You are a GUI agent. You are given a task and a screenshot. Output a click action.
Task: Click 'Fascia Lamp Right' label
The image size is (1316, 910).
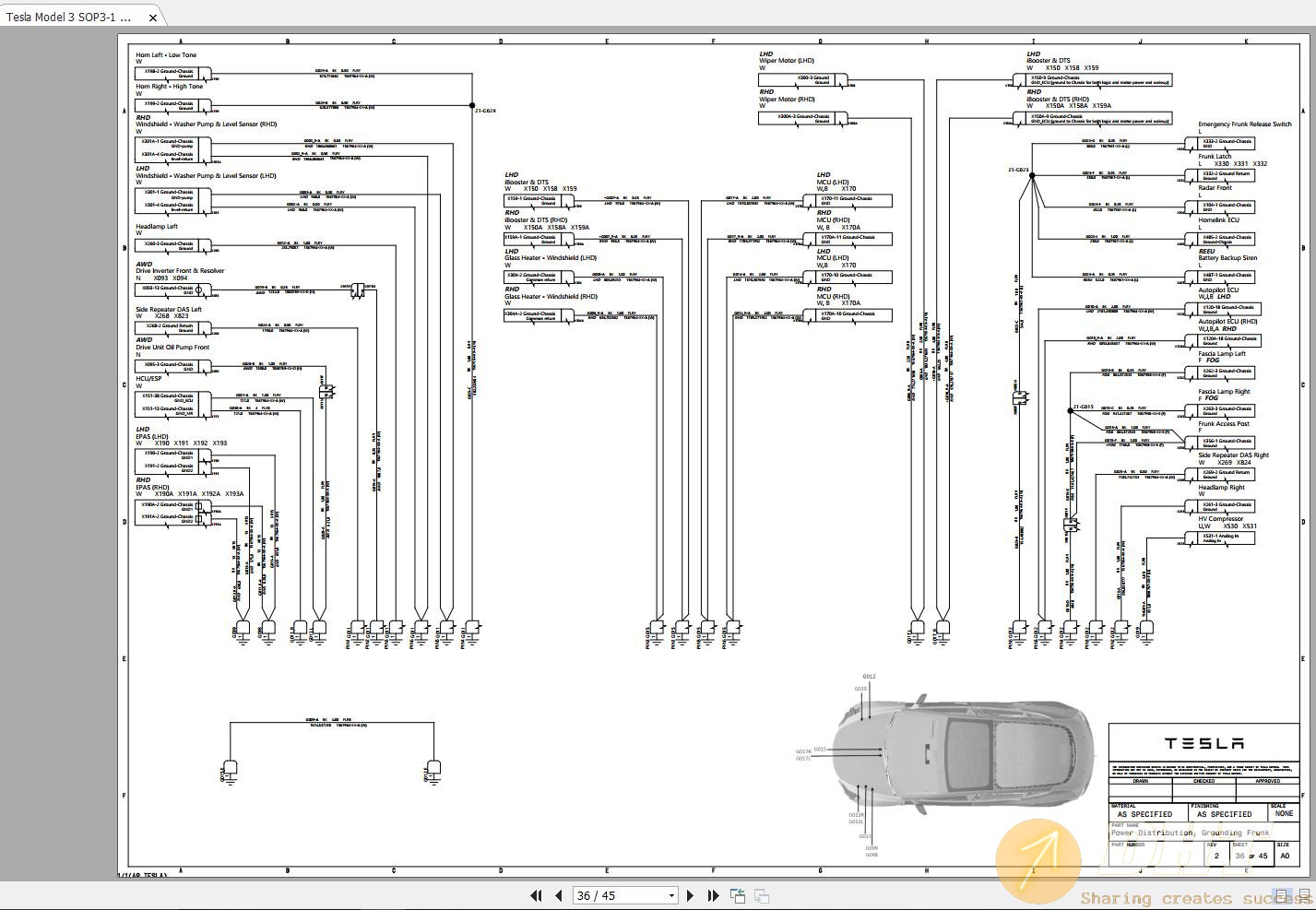(1224, 392)
